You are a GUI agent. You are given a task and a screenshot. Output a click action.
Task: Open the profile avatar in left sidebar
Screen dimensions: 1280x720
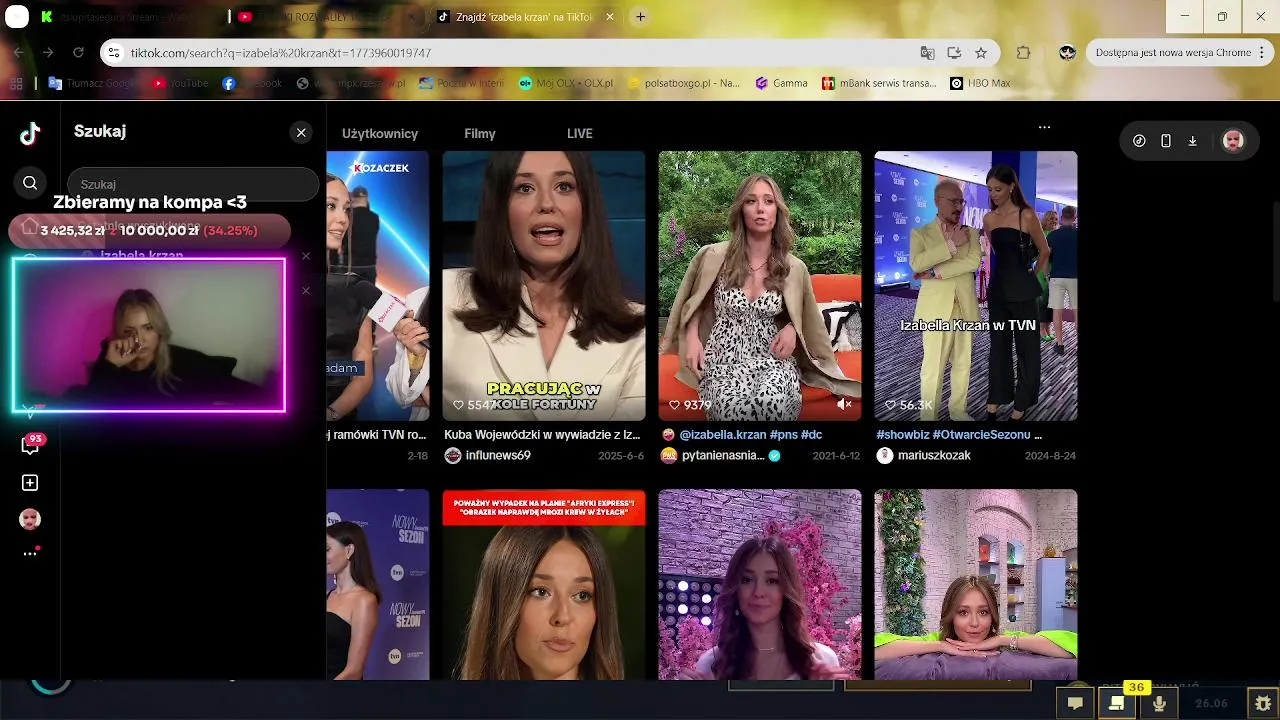click(30, 519)
